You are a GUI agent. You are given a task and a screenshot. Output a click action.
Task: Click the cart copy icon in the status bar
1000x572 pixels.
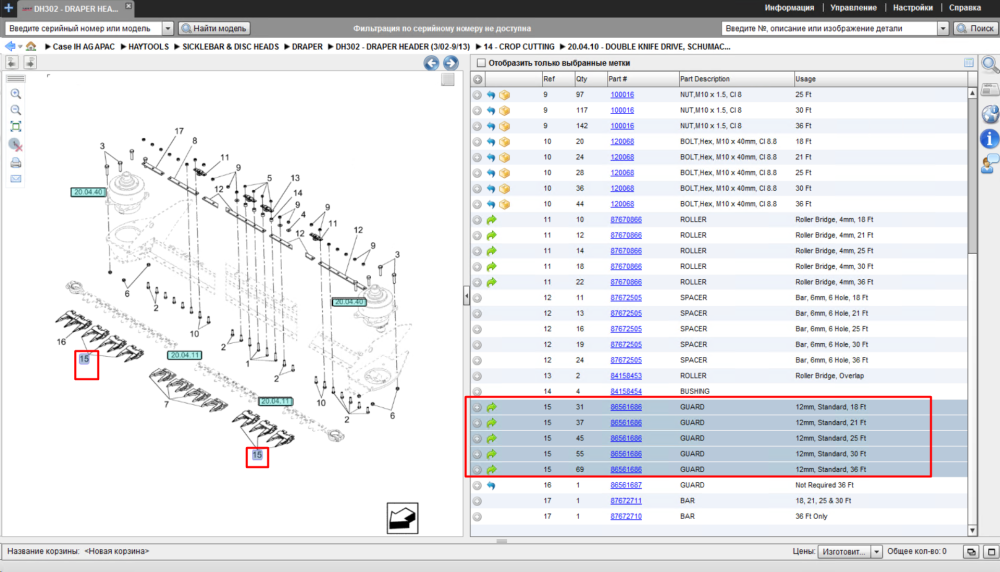click(971, 552)
